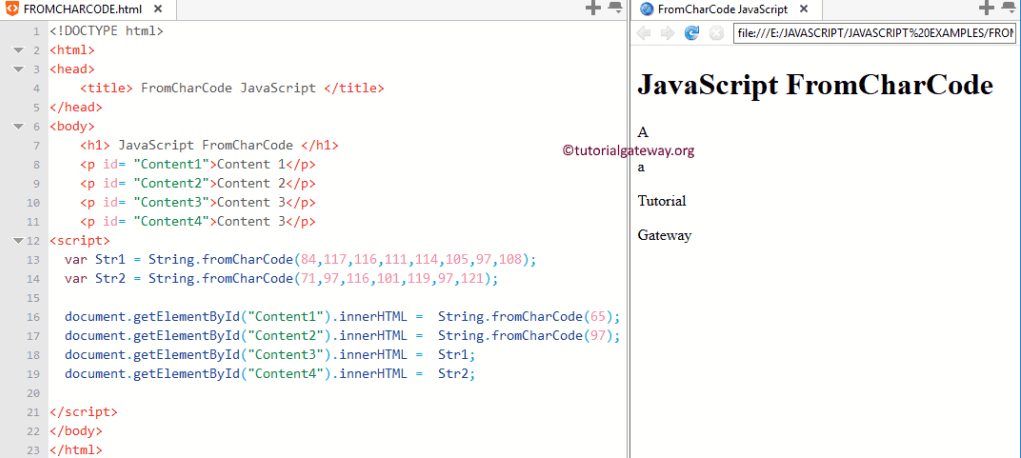Click the globe icon on the FromCharCode JavaScript tab
The image size is (1021, 458).
pos(647,9)
